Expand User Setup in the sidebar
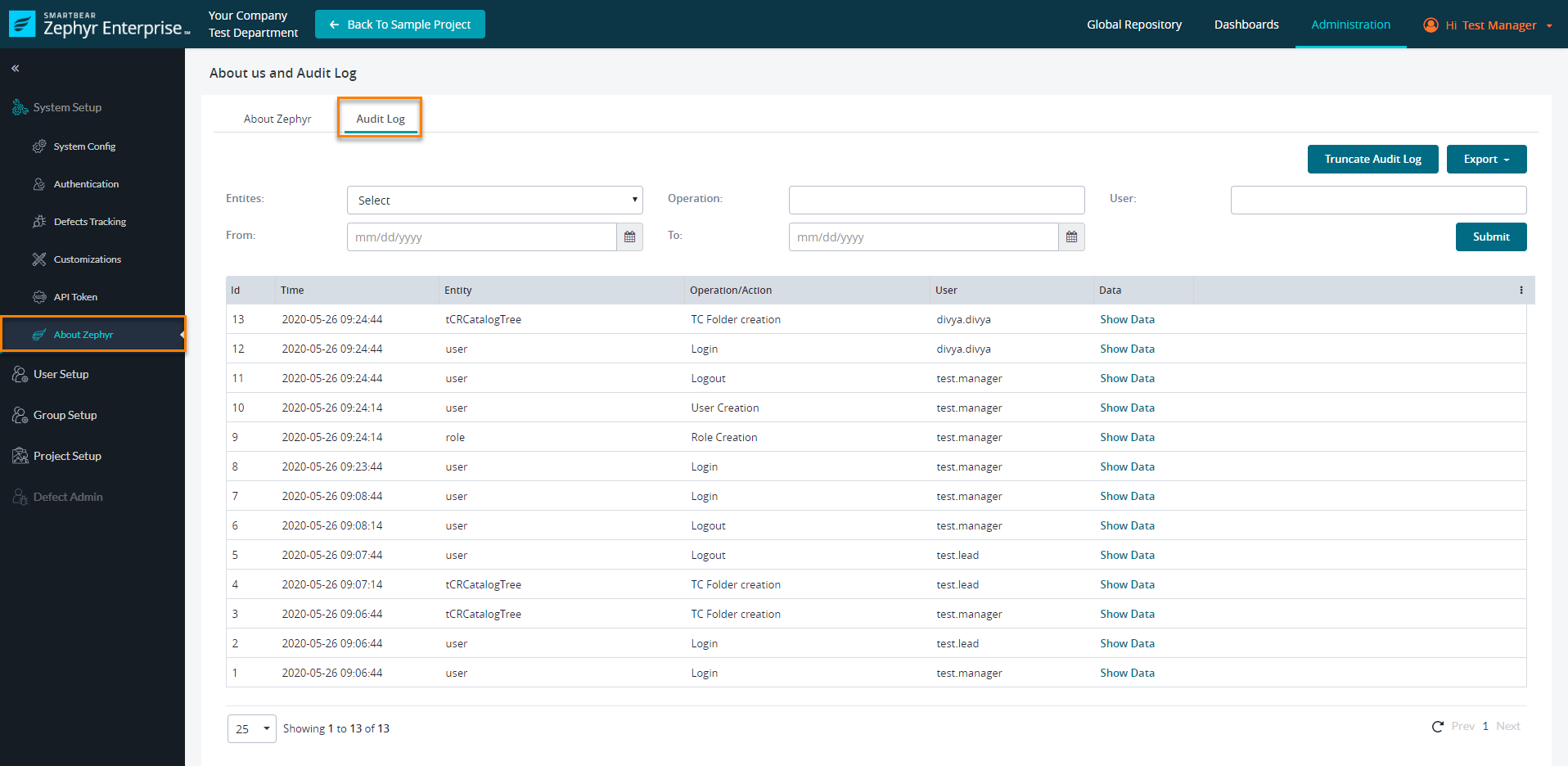 61,374
